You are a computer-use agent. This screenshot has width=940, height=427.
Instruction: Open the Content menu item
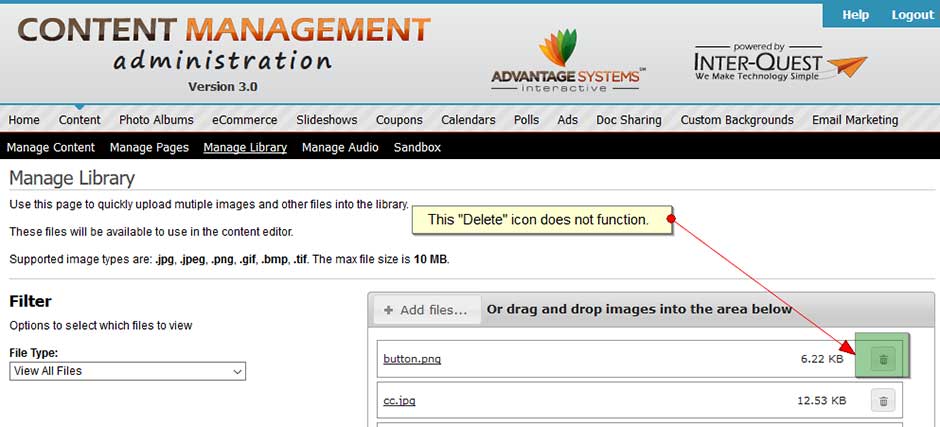80,120
